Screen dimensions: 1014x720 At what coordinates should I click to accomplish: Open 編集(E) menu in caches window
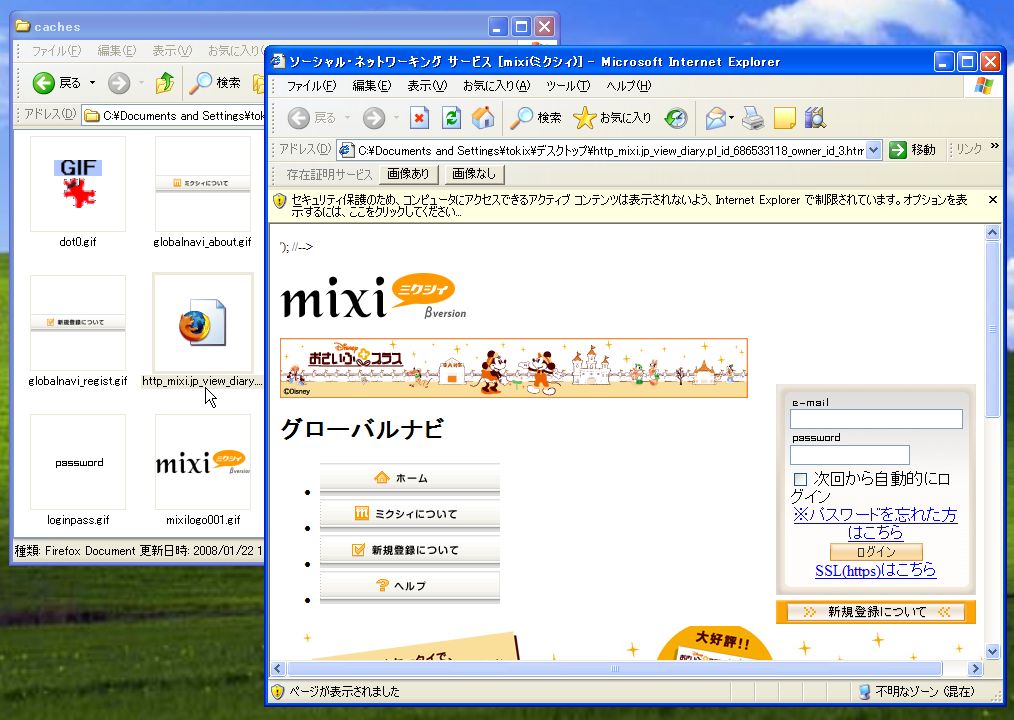click(116, 50)
